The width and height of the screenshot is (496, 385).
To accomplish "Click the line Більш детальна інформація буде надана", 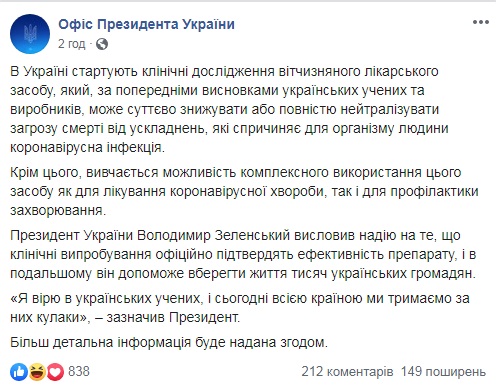I will [169, 342].
